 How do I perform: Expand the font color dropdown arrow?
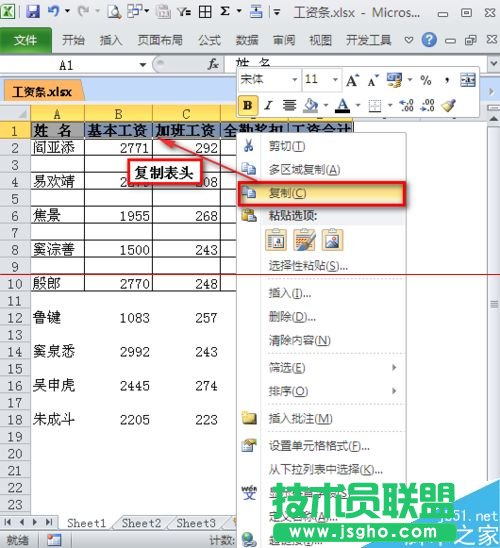pos(358,105)
